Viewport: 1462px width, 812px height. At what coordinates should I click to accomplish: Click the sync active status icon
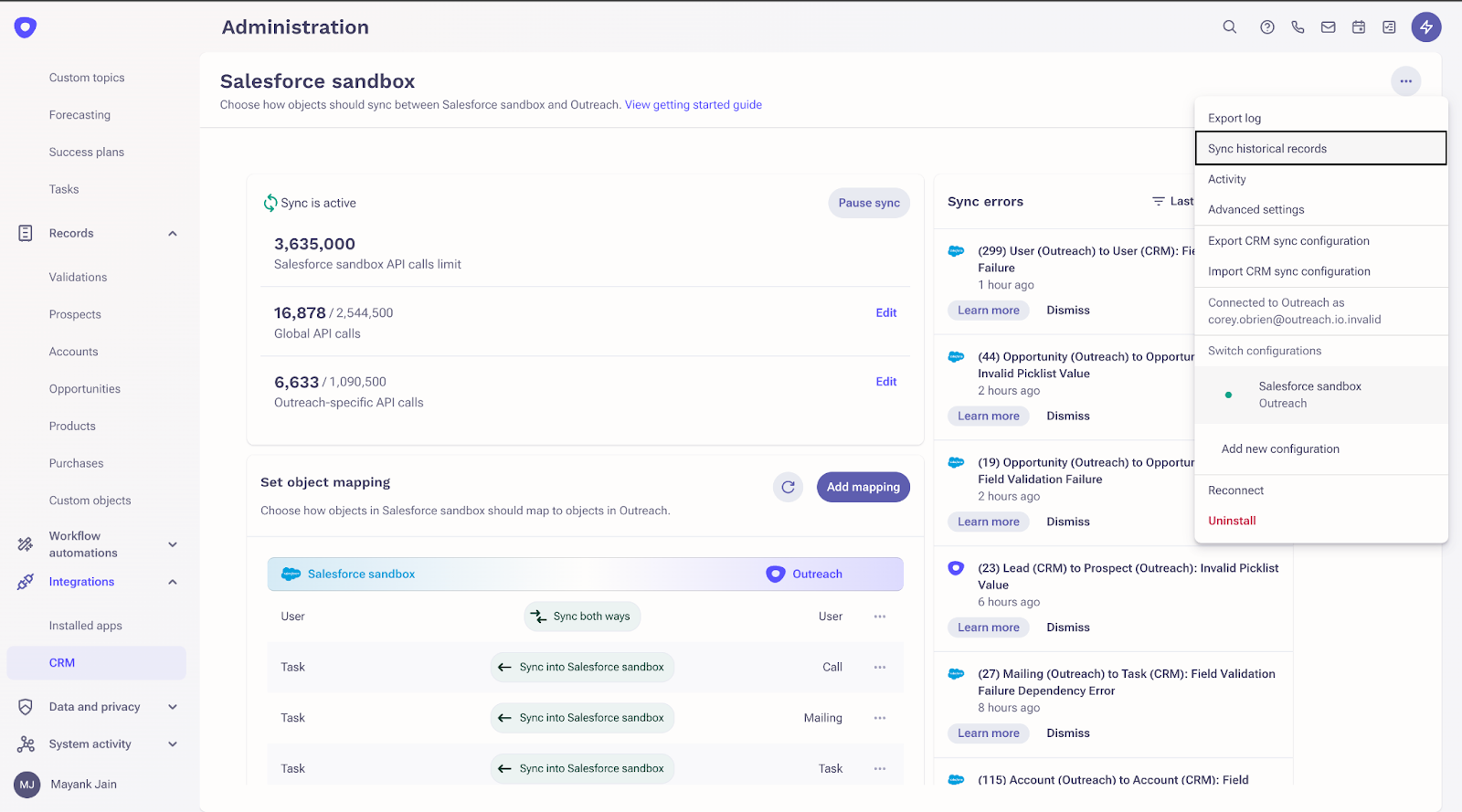tap(270, 203)
